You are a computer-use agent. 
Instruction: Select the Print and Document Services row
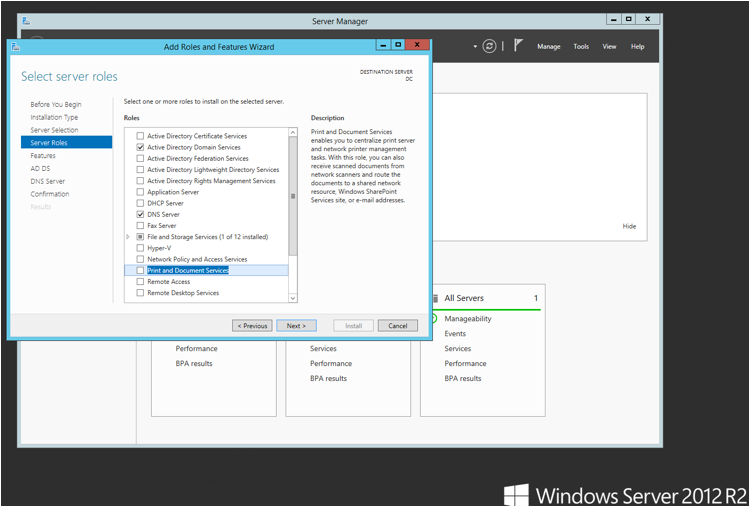[x=206, y=270]
